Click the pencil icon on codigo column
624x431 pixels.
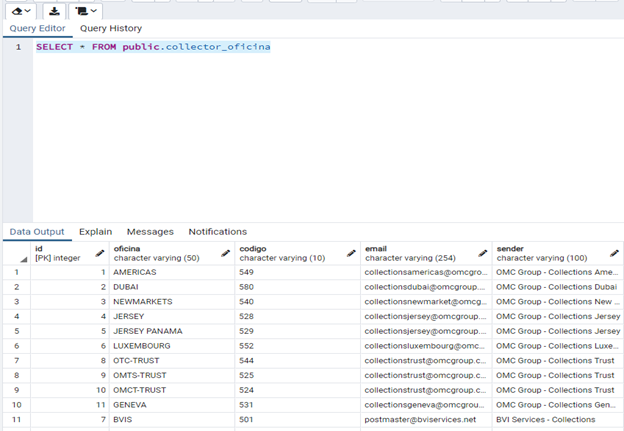pyautogui.click(x=352, y=253)
